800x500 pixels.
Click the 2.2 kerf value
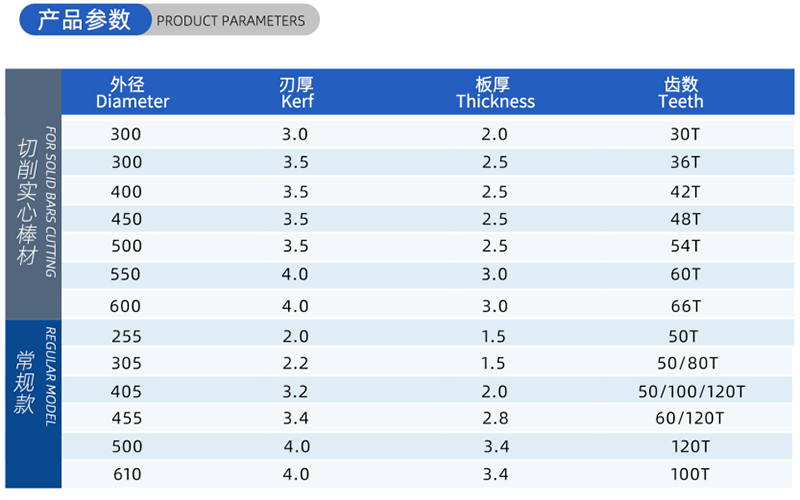295,362
